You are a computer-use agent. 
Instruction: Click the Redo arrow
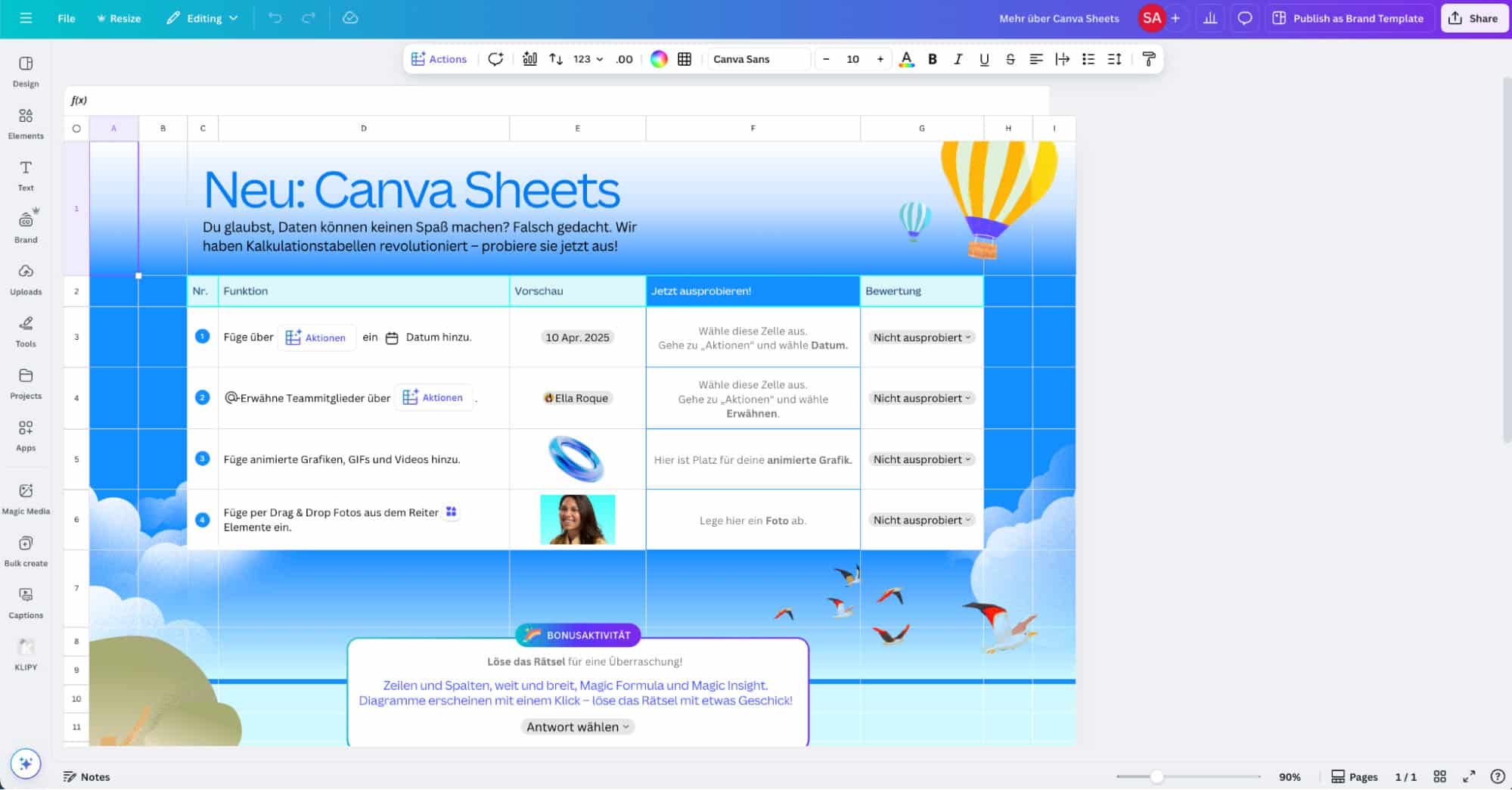(309, 18)
